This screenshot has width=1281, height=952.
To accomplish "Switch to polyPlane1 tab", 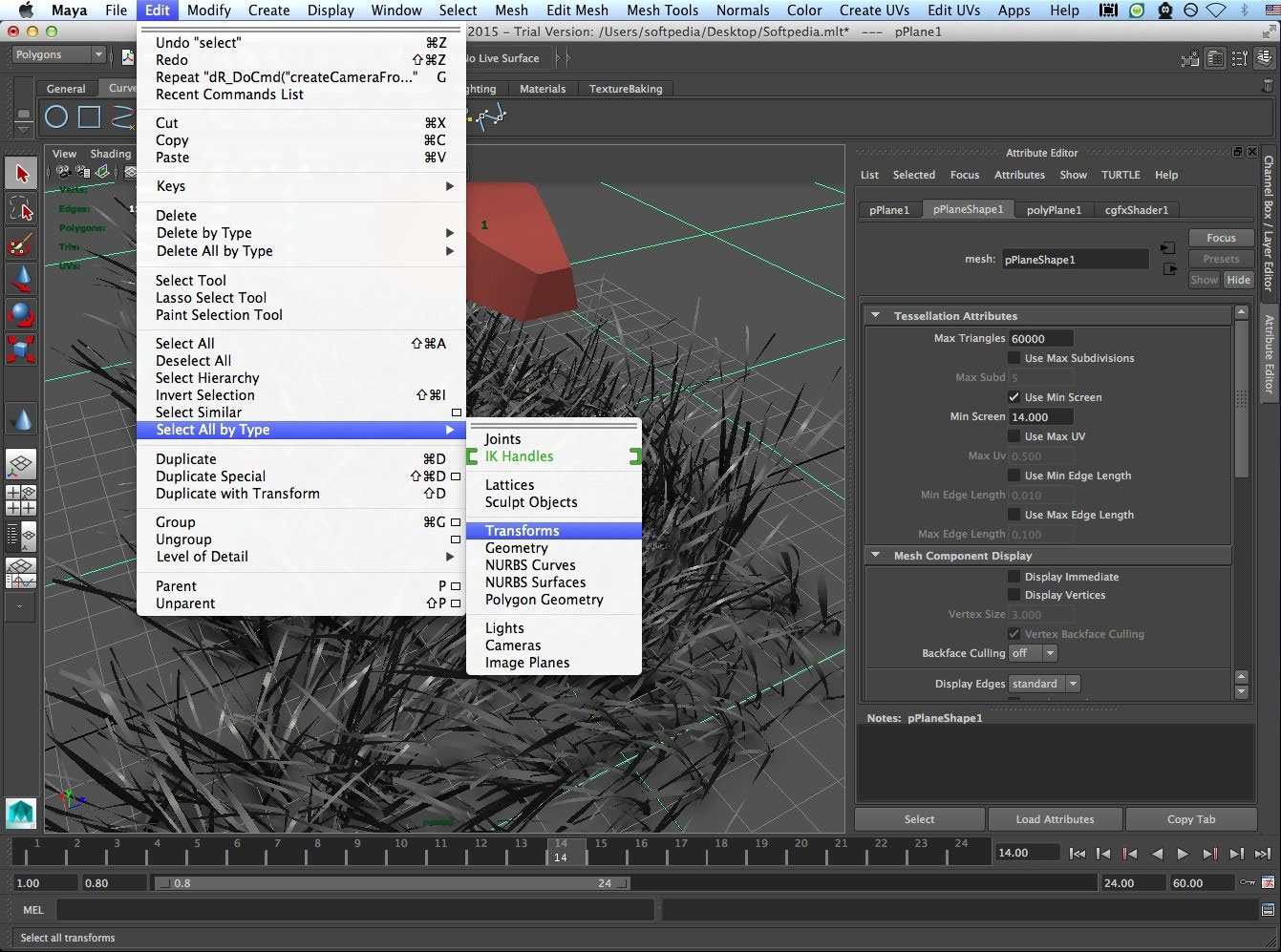I will pos(1054,210).
